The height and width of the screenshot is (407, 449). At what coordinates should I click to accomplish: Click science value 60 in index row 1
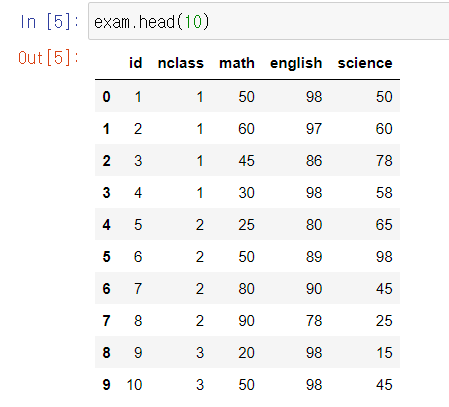[384, 129]
